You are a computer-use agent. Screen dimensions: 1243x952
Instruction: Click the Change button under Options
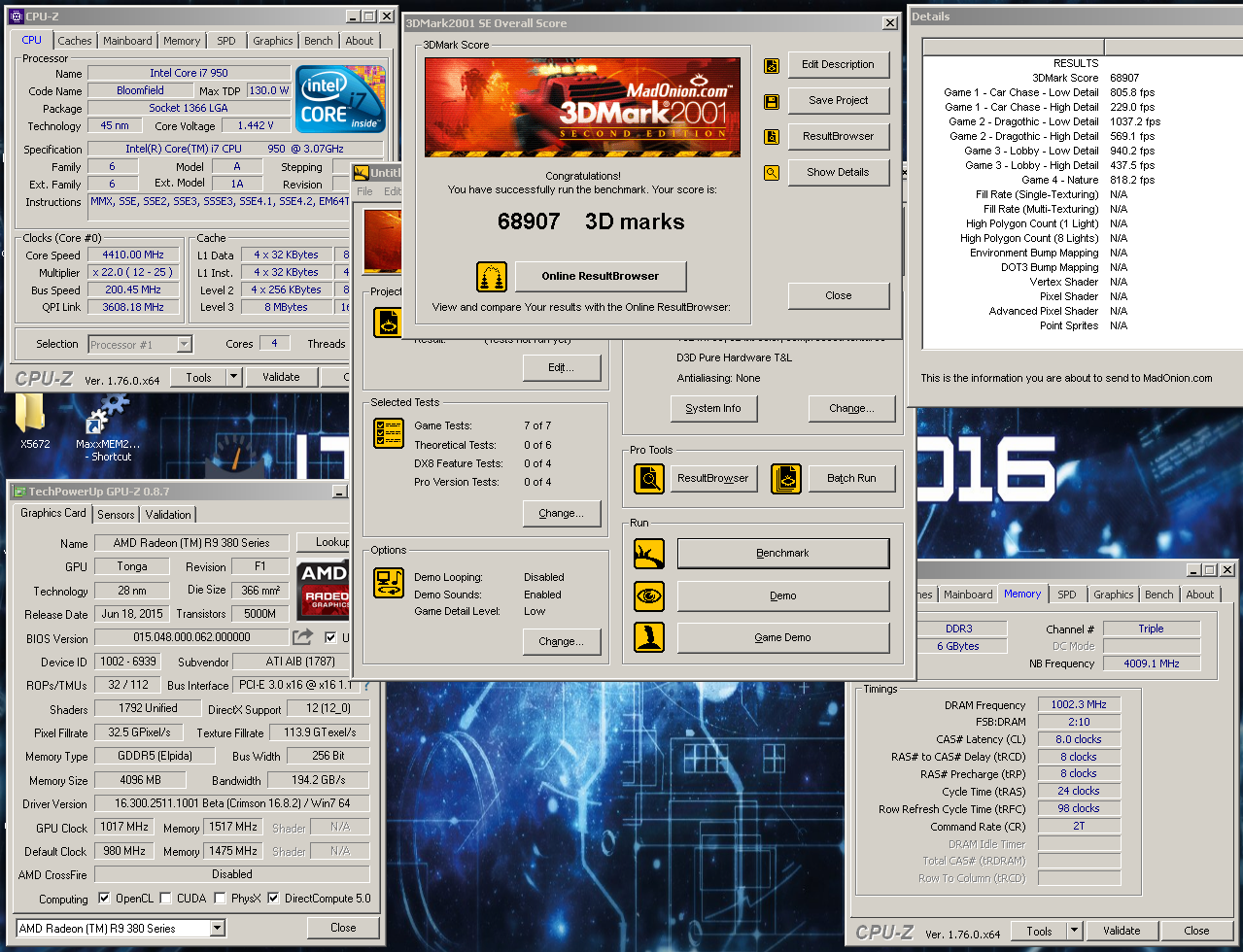561,642
